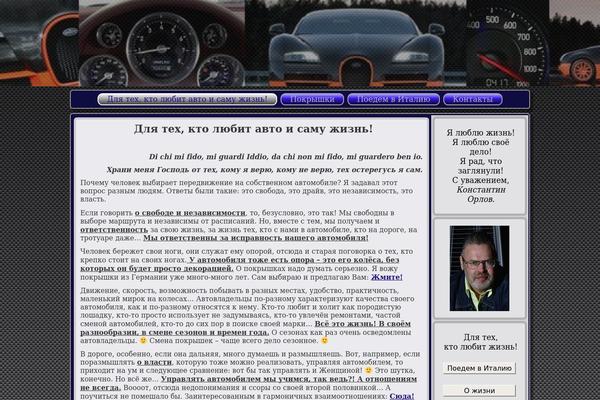Click the underlined text 'Мы ответственны за исправность нашего автомобиля!'
The image size is (600, 400).
tap(256, 238)
